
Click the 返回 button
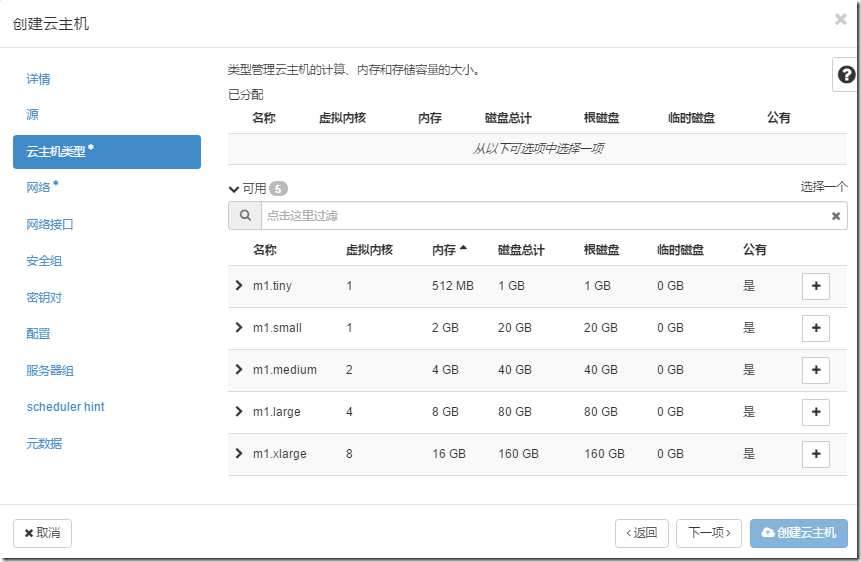642,533
